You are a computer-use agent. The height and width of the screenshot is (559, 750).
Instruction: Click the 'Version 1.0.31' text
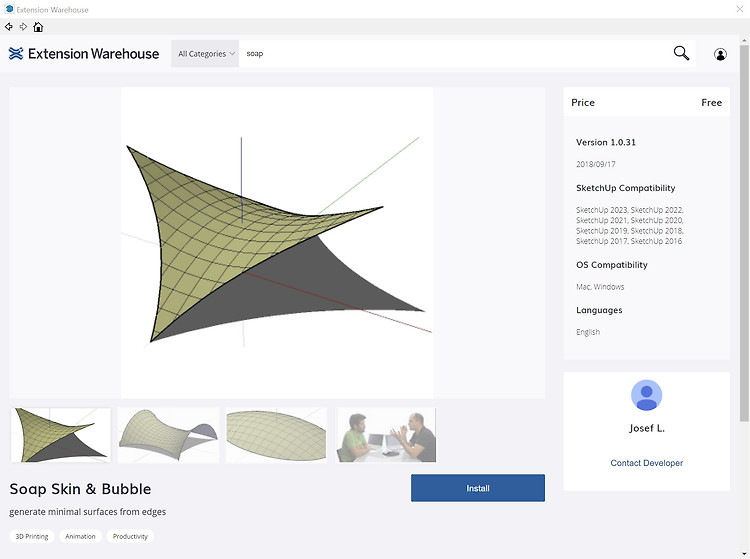point(606,142)
